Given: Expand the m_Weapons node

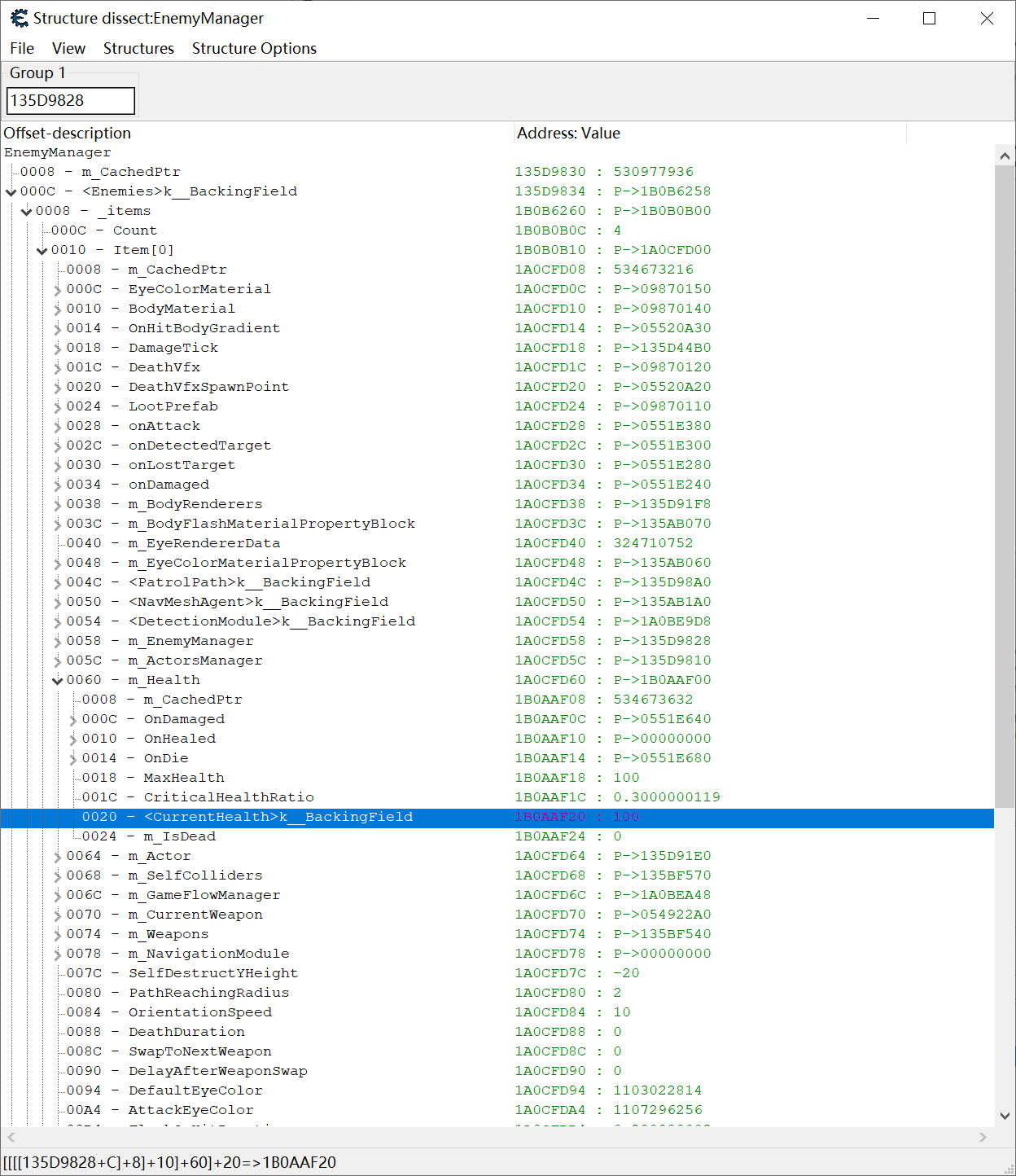Looking at the screenshot, I should click(x=57, y=935).
